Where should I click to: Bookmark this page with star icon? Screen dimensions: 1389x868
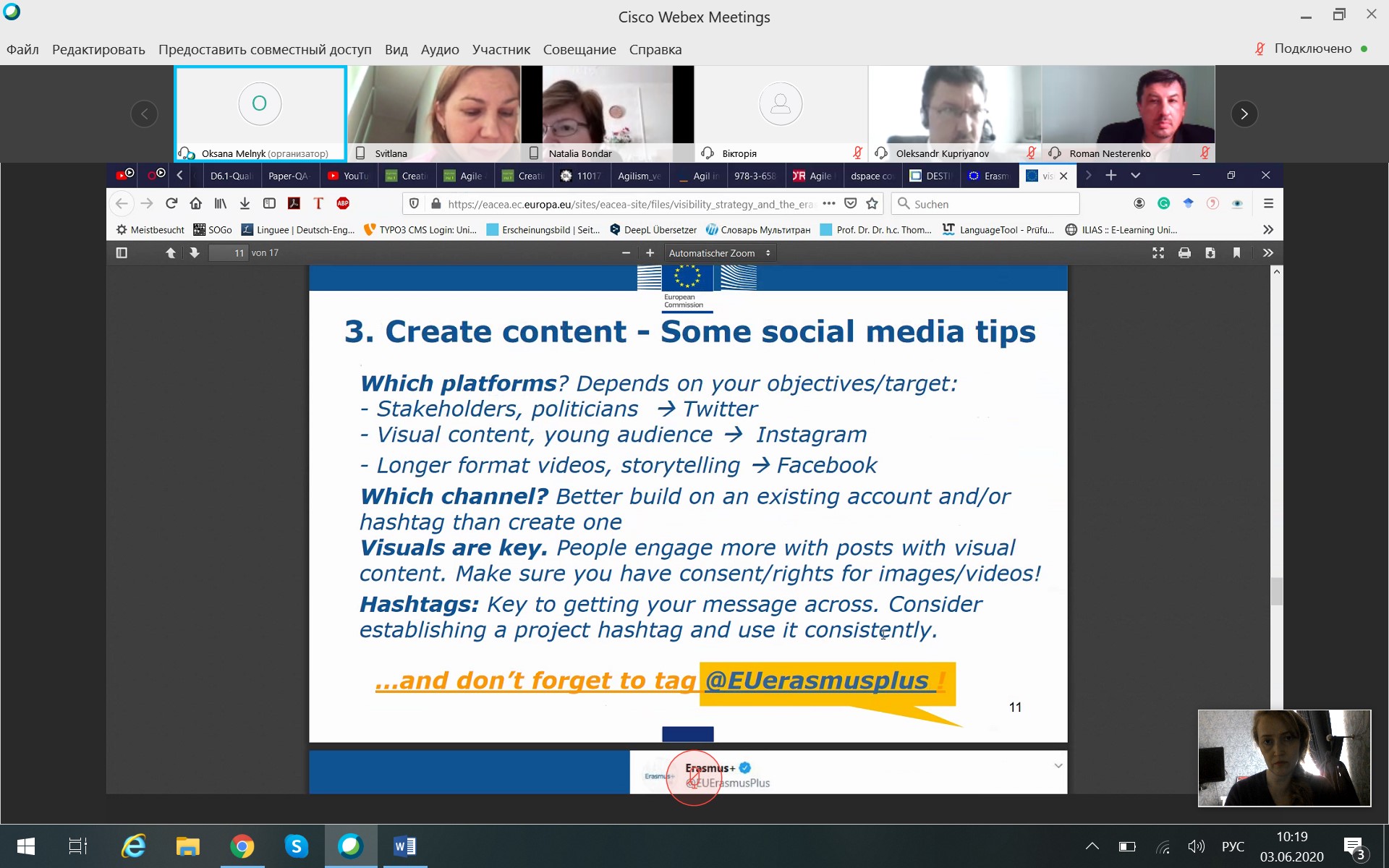pyautogui.click(x=872, y=204)
